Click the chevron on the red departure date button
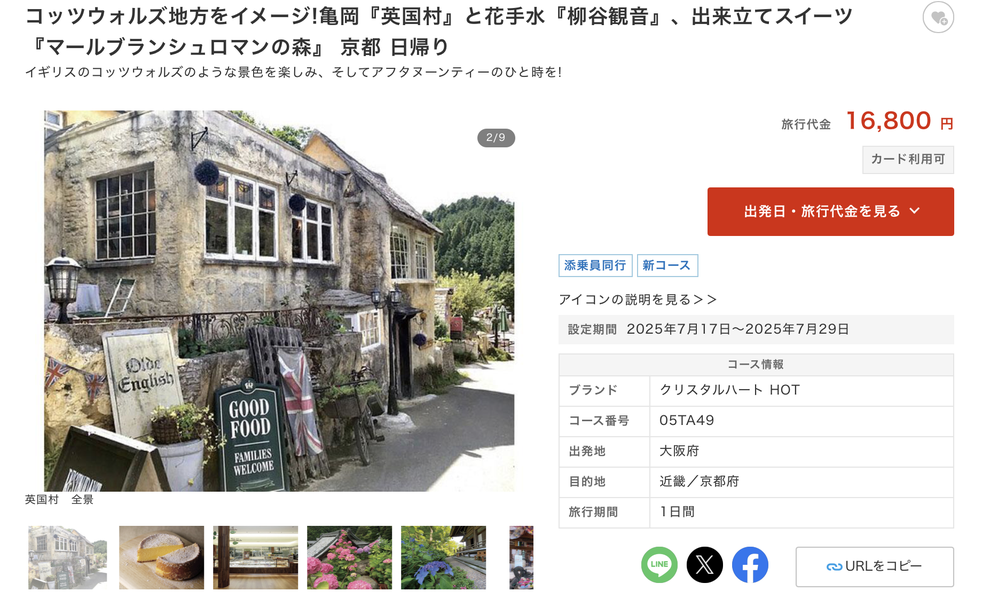This screenshot has width=990, height=599. 915,211
